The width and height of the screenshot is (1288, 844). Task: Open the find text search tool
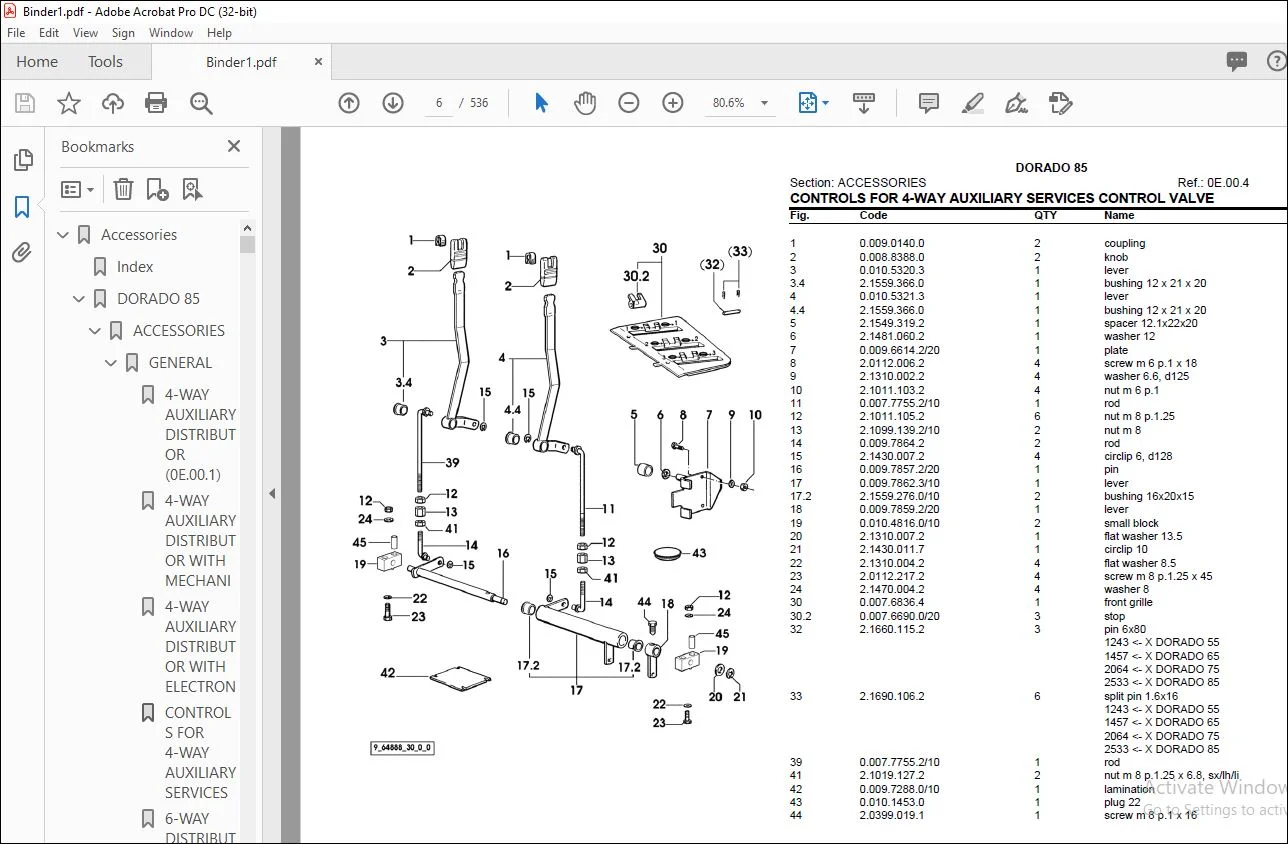(x=201, y=103)
